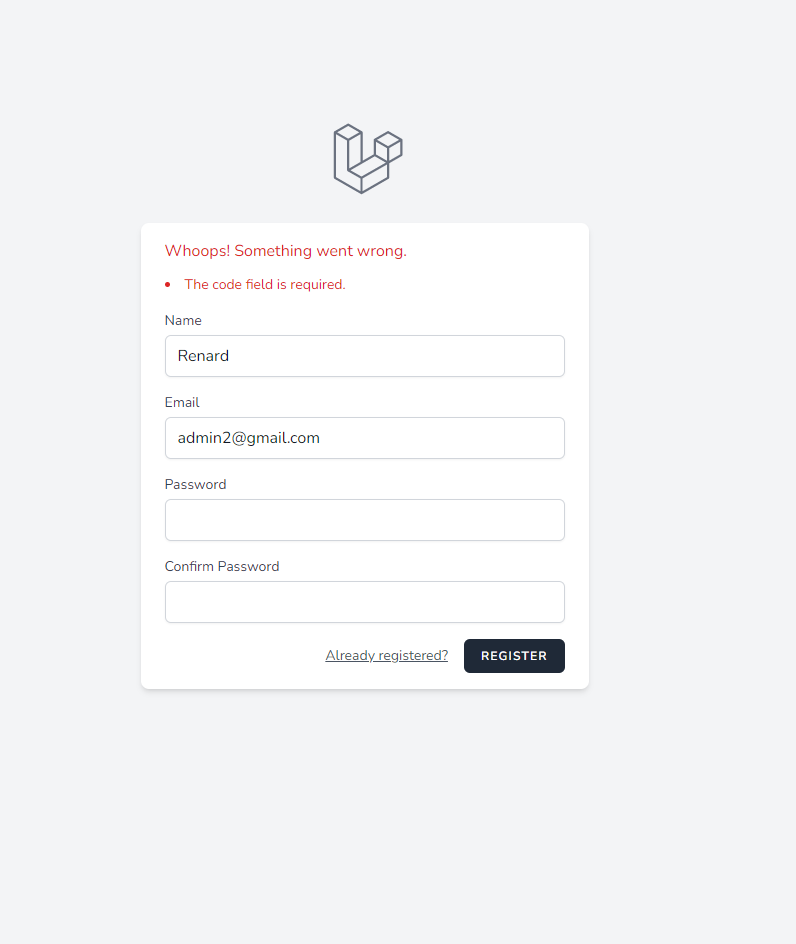Focus the Name input containing Renard
The width and height of the screenshot is (796, 944).
[x=365, y=356]
